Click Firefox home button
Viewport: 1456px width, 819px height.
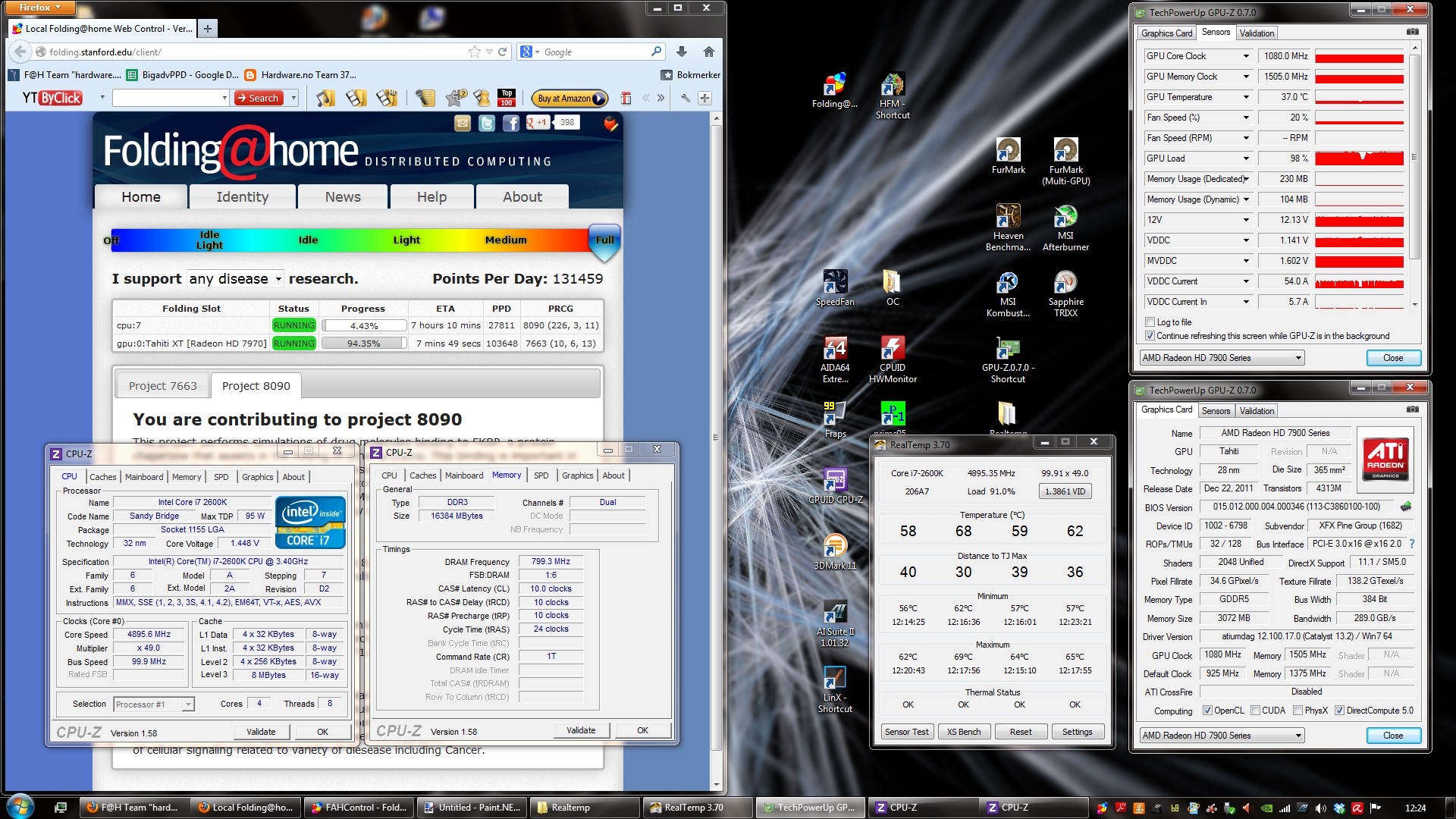tap(708, 52)
